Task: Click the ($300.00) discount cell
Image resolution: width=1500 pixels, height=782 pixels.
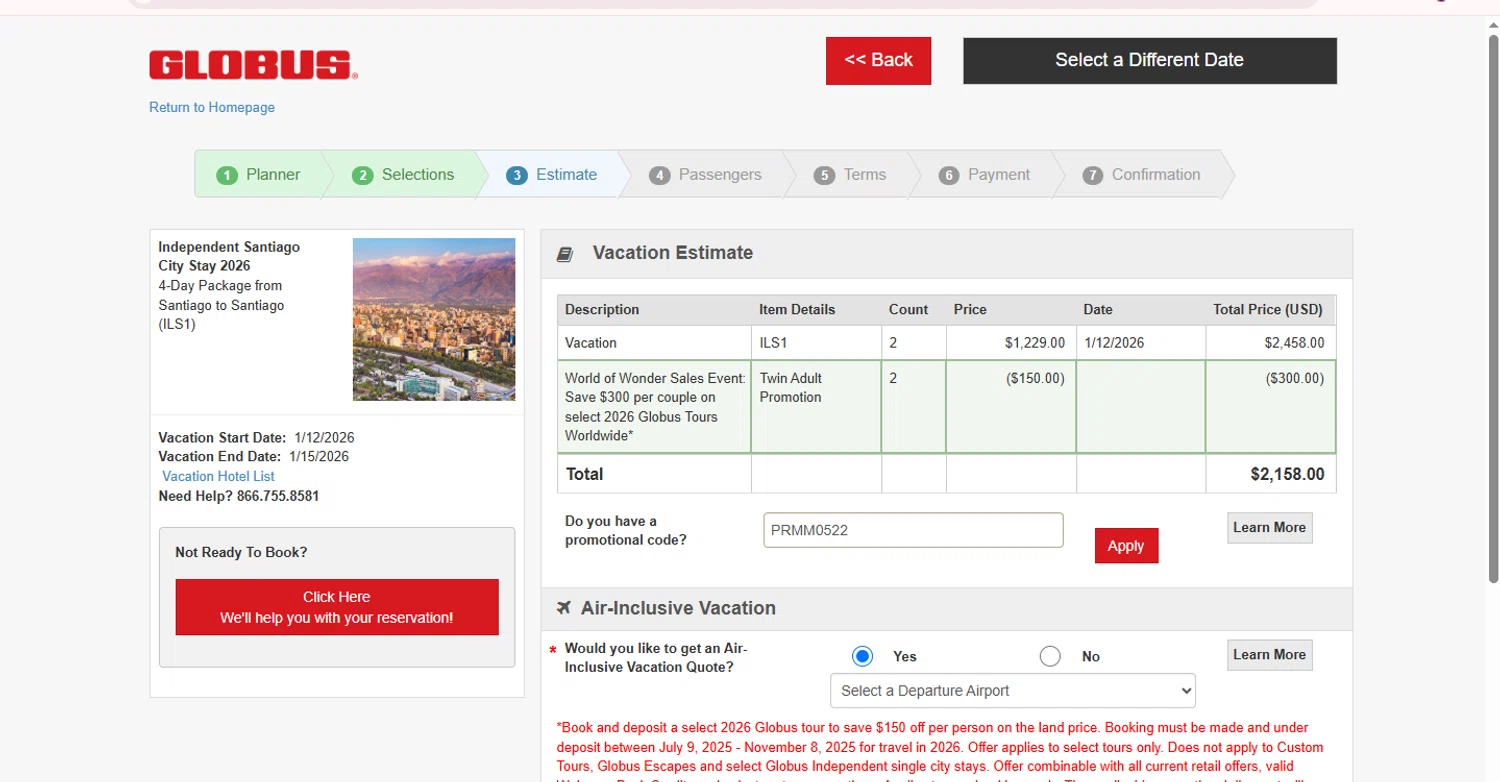Action: click(x=1271, y=407)
